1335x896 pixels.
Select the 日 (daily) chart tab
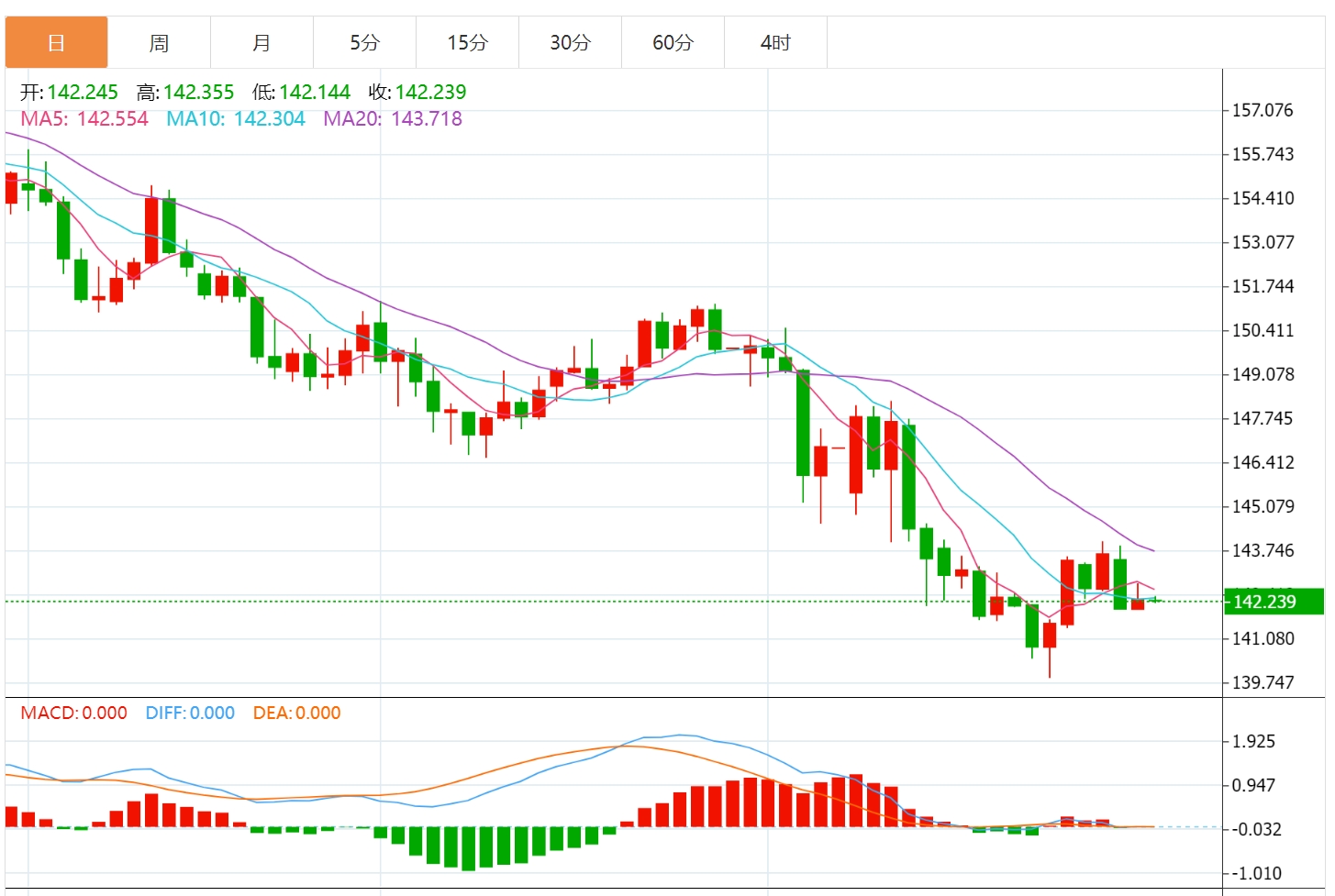coord(57,42)
